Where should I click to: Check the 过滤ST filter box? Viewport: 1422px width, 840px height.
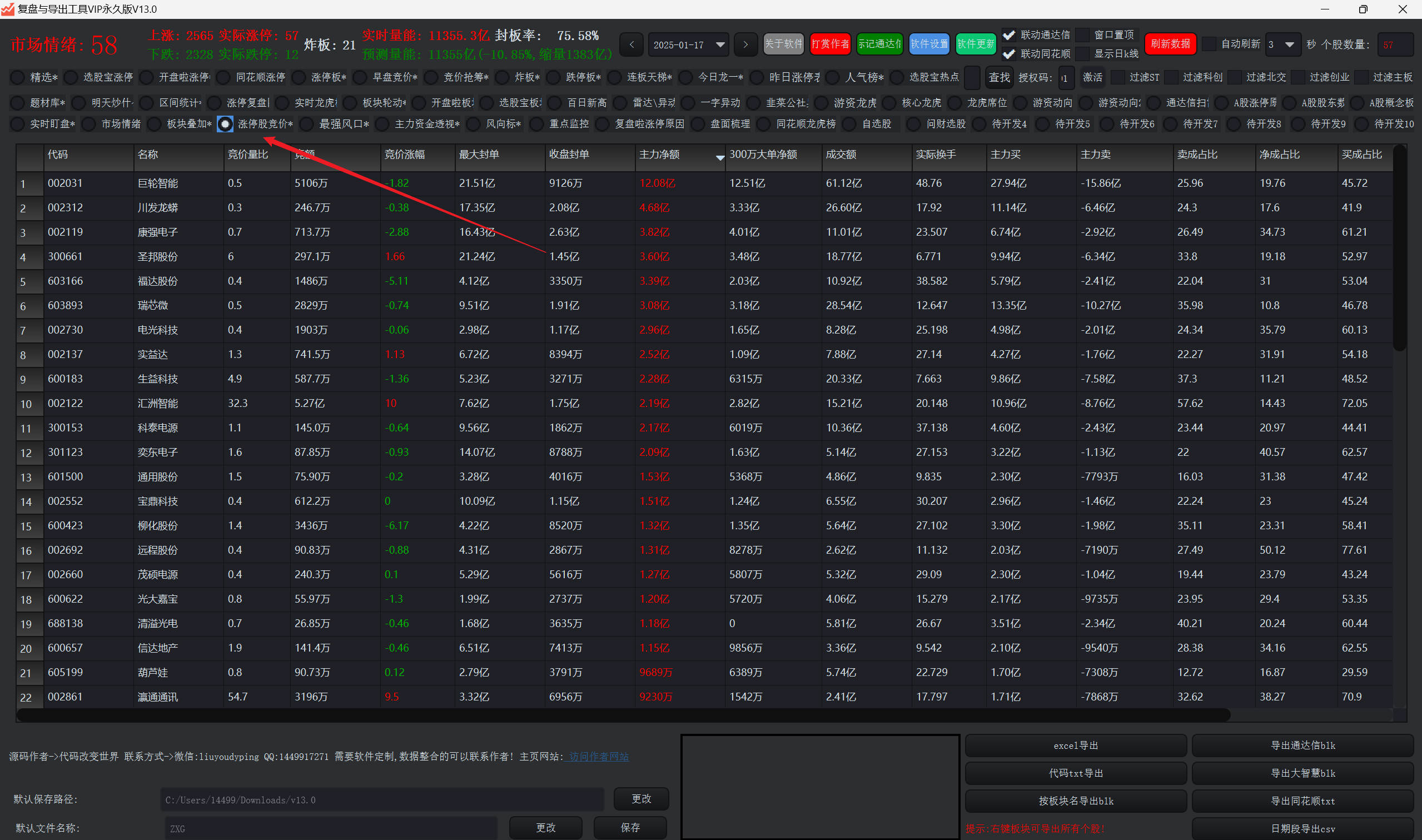coord(1117,77)
